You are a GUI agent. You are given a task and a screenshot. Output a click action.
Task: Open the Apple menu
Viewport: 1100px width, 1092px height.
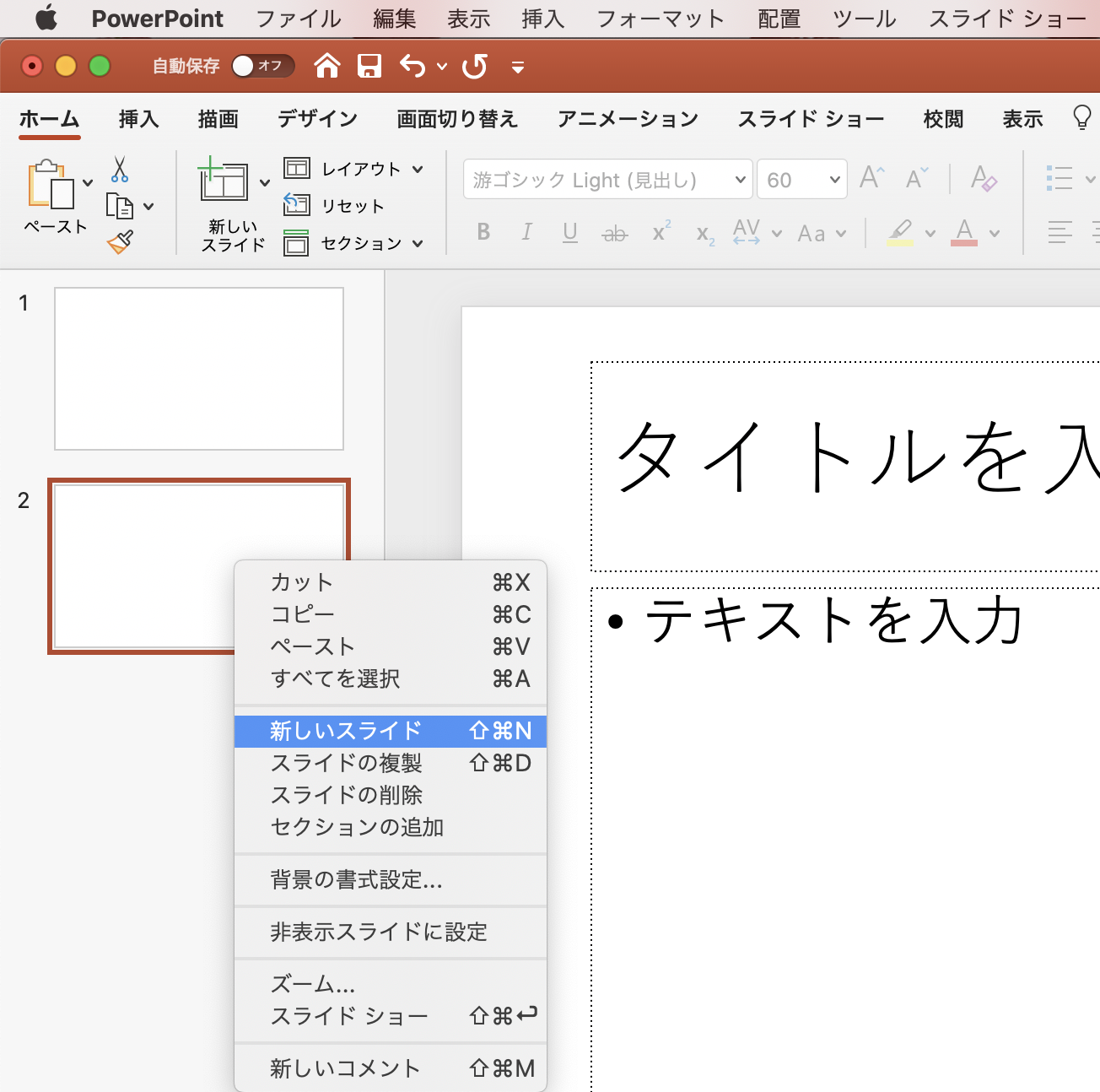tap(46, 18)
